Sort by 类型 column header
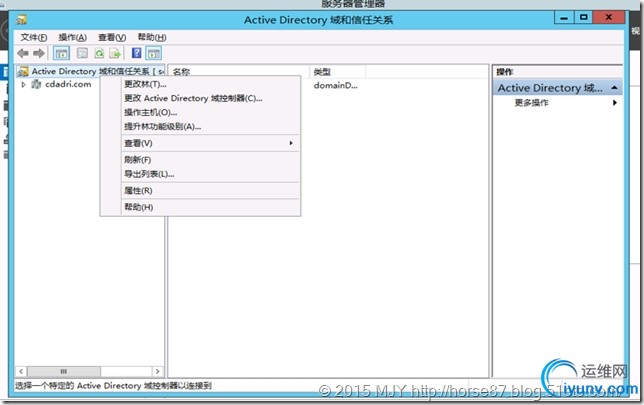The image size is (644, 405). coord(338,72)
